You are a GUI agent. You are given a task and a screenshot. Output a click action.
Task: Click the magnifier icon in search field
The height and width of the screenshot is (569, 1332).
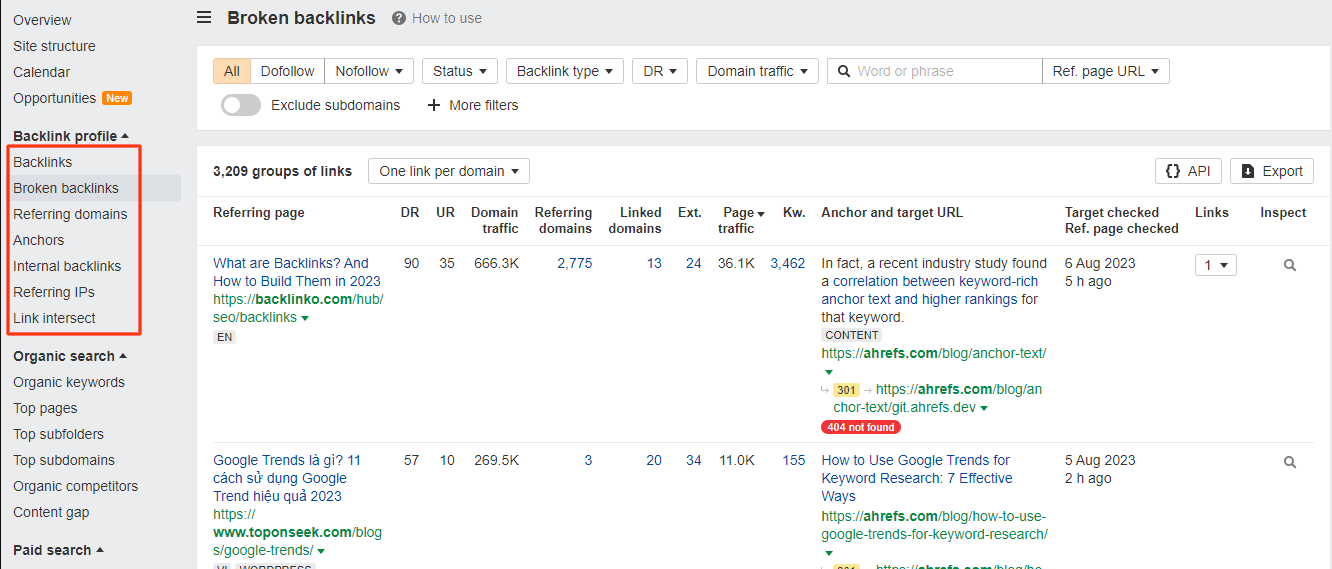pos(843,71)
